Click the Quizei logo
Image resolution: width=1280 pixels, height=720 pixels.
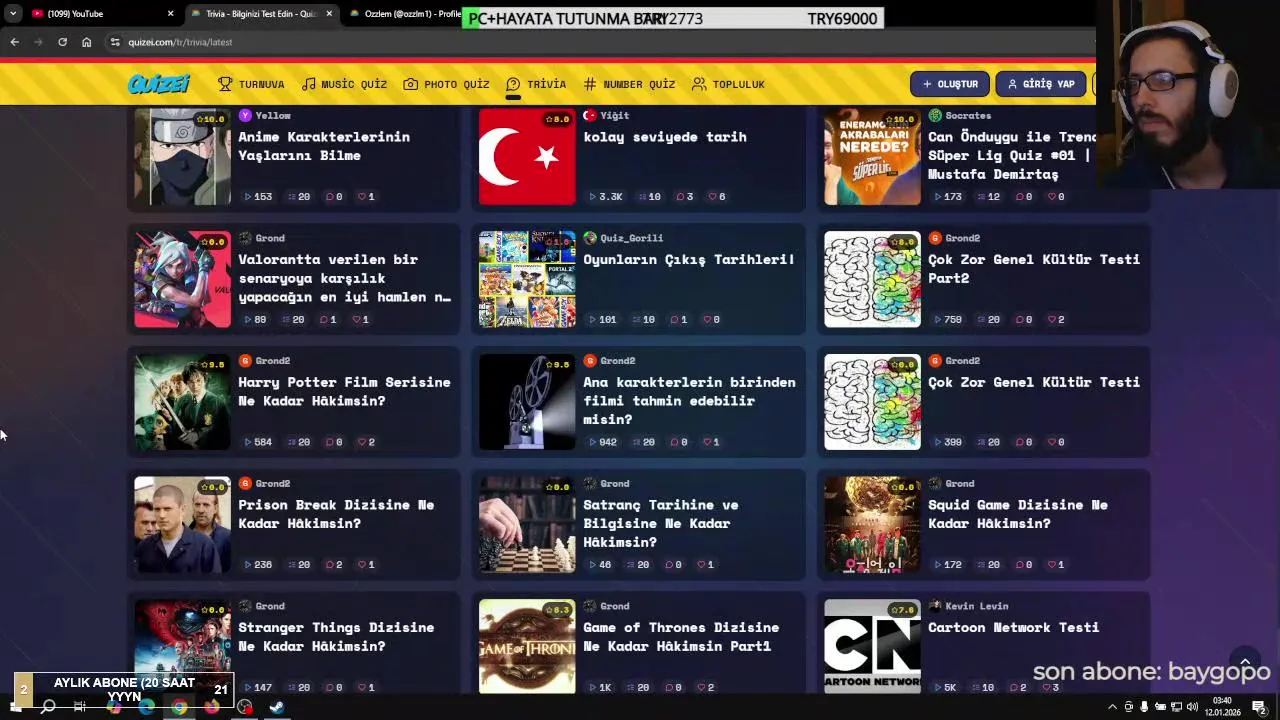click(x=159, y=84)
